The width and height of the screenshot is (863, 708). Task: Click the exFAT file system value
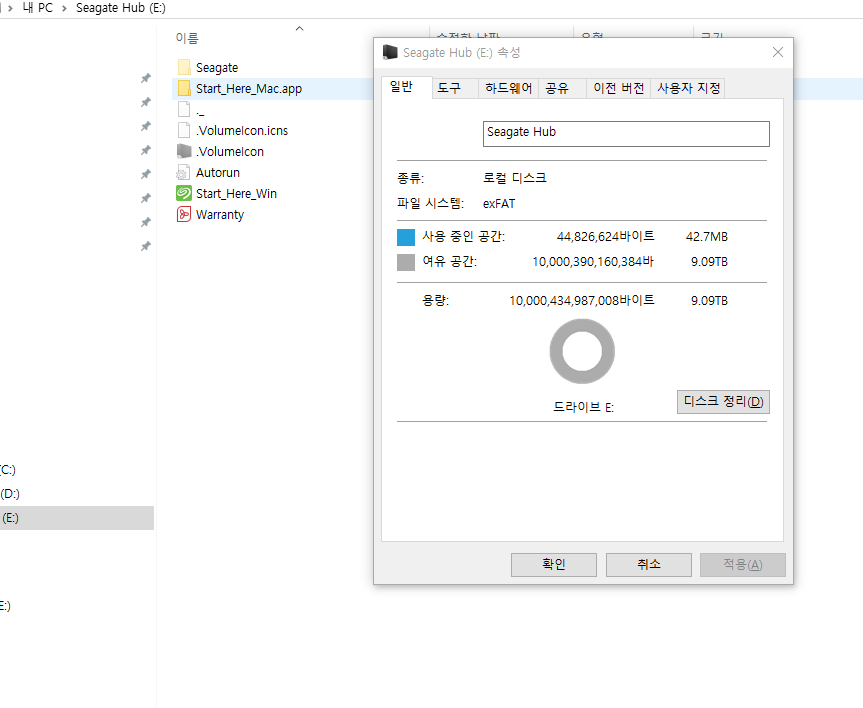499,204
